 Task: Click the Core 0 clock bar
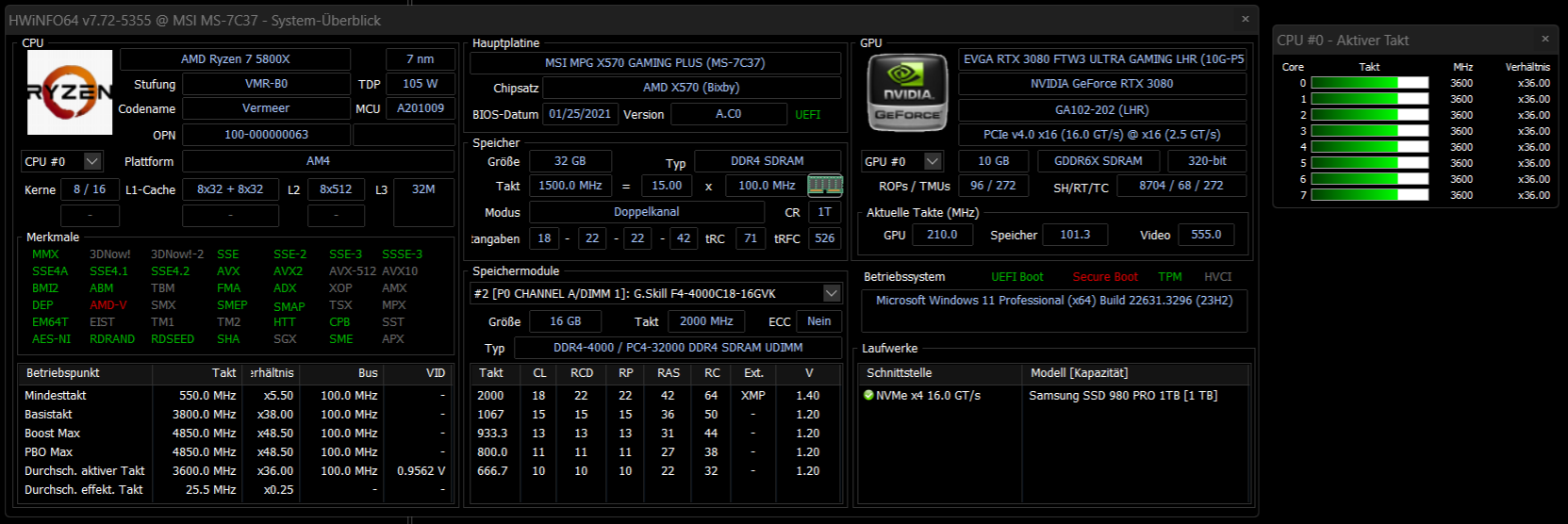click(x=1370, y=83)
